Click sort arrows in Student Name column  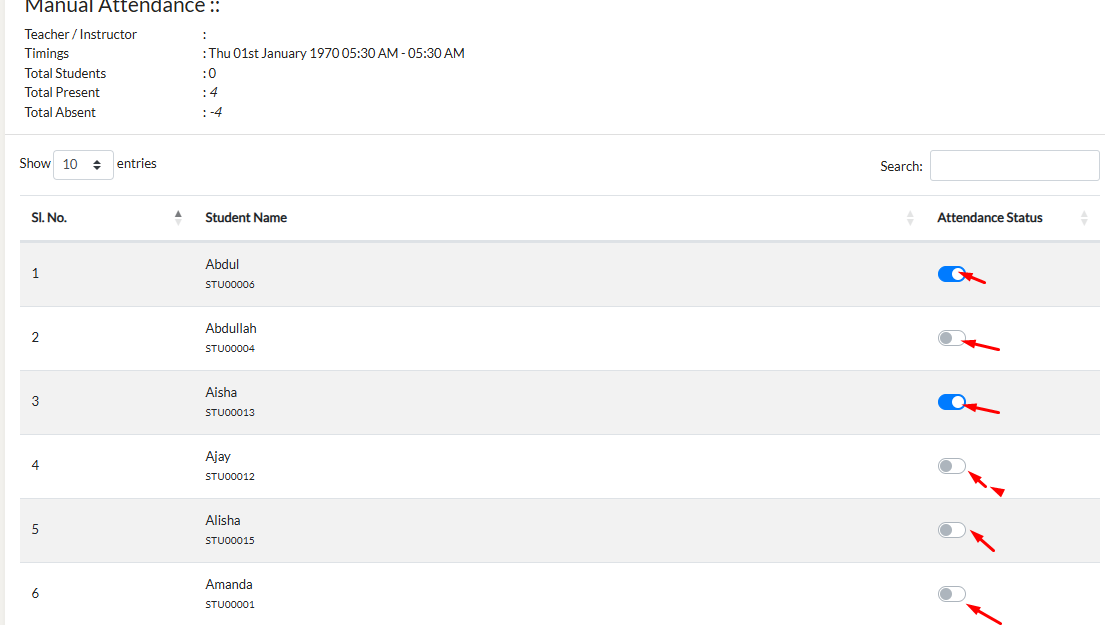[x=910, y=218]
